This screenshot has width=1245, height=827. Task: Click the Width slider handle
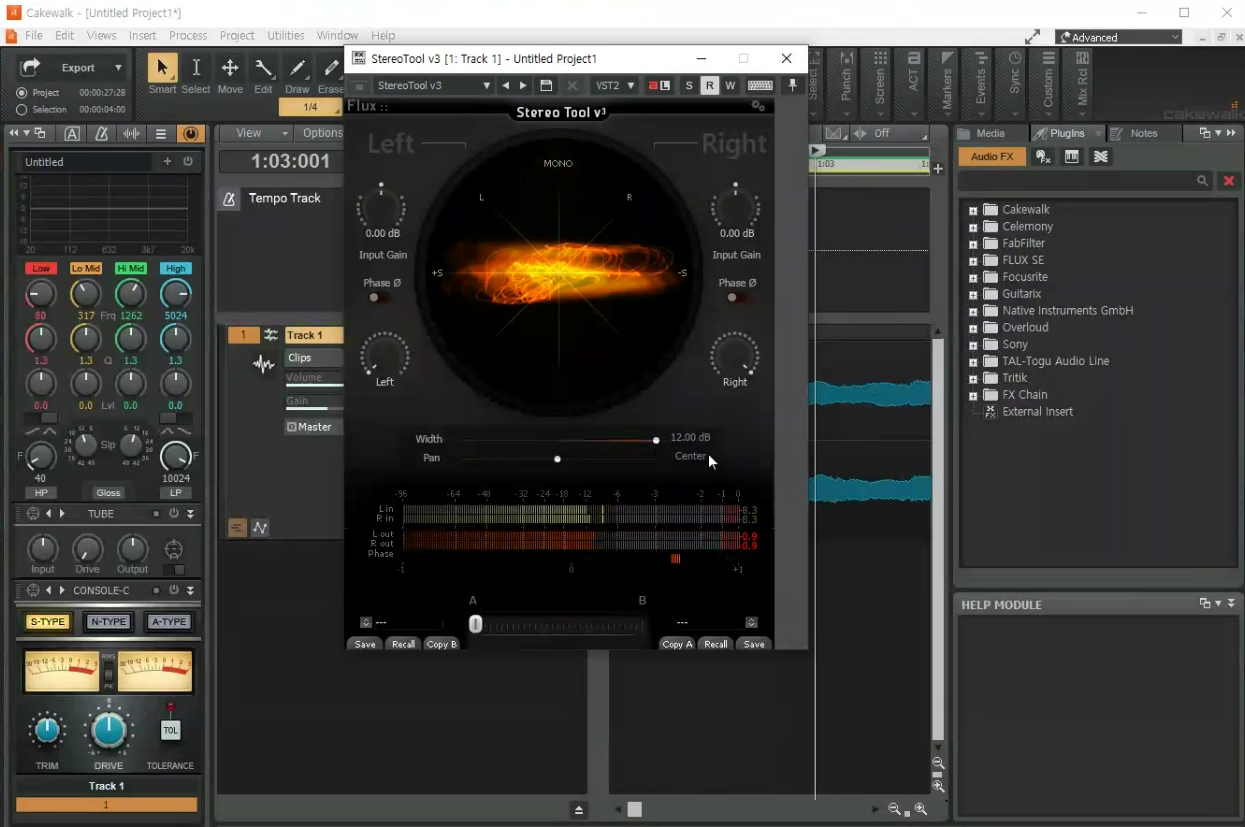(656, 440)
